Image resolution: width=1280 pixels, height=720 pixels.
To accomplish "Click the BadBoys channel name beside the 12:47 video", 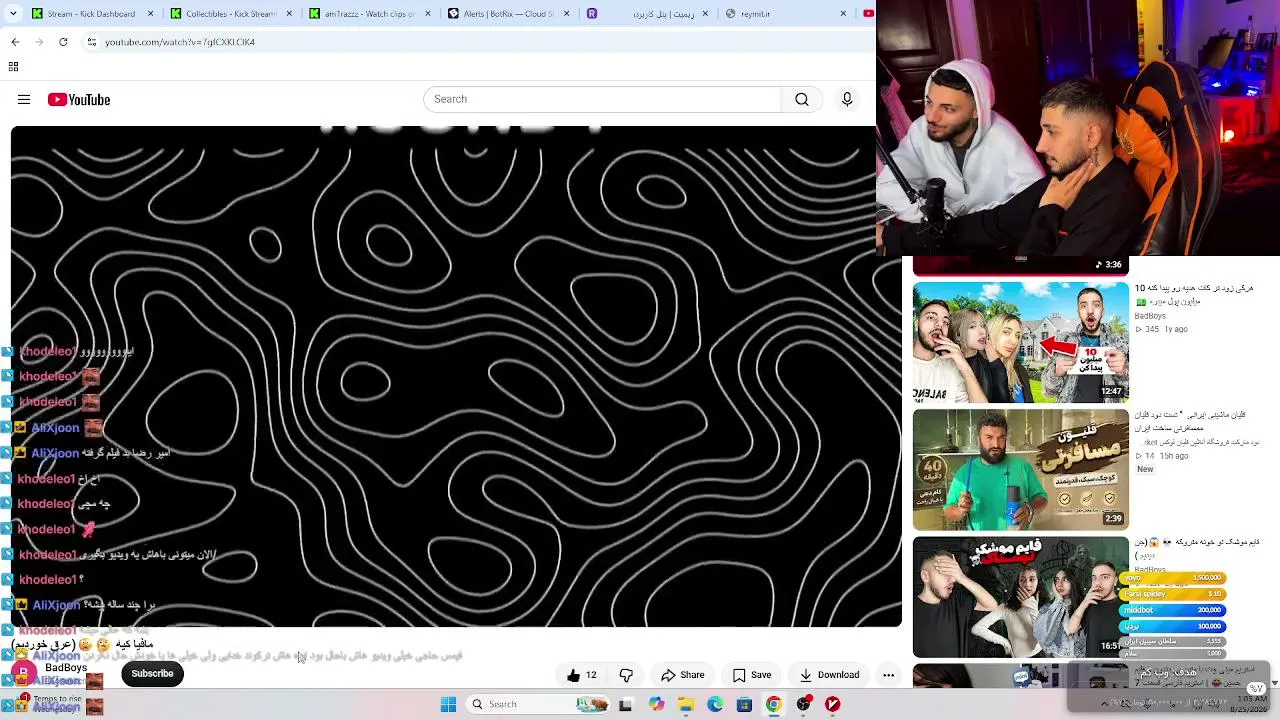I will click(x=1150, y=316).
